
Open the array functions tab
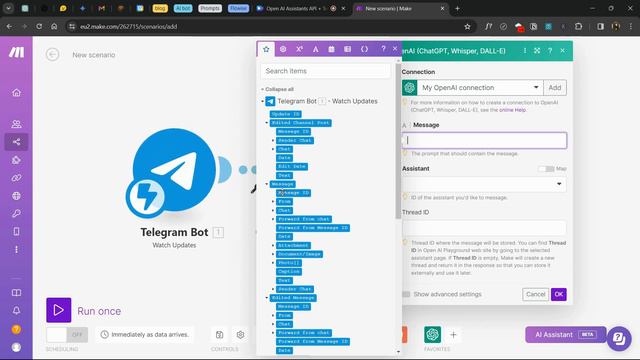click(x=347, y=49)
